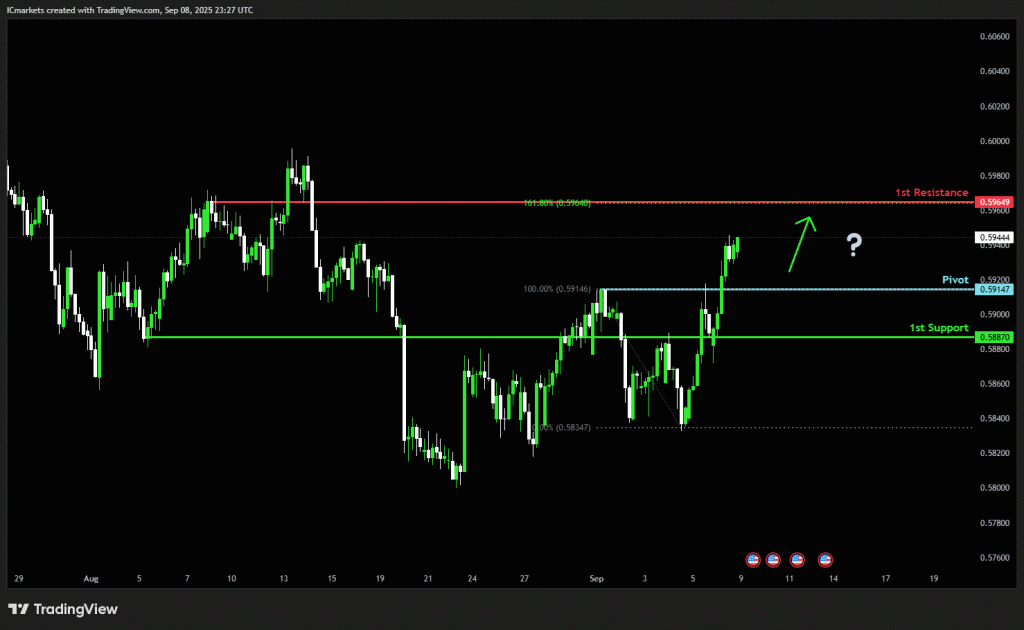Select the 100.00% (0.59146) Fibonacci label
Image resolution: width=1024 pixels, height=630 pixels.
coord(557,289)
